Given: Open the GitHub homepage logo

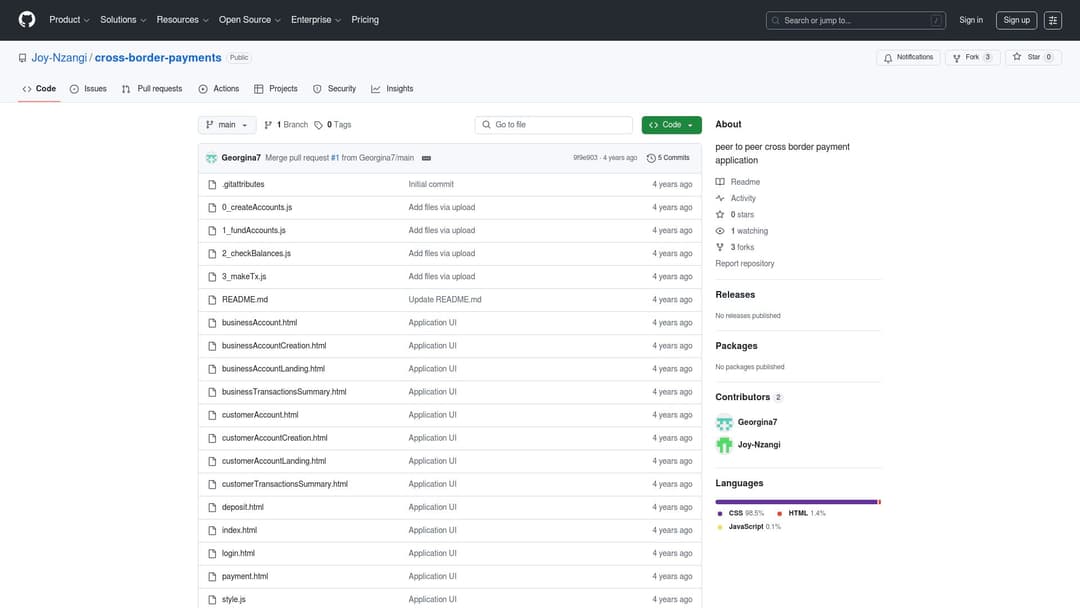Looking at the screenshot, I should coord(27,19).
